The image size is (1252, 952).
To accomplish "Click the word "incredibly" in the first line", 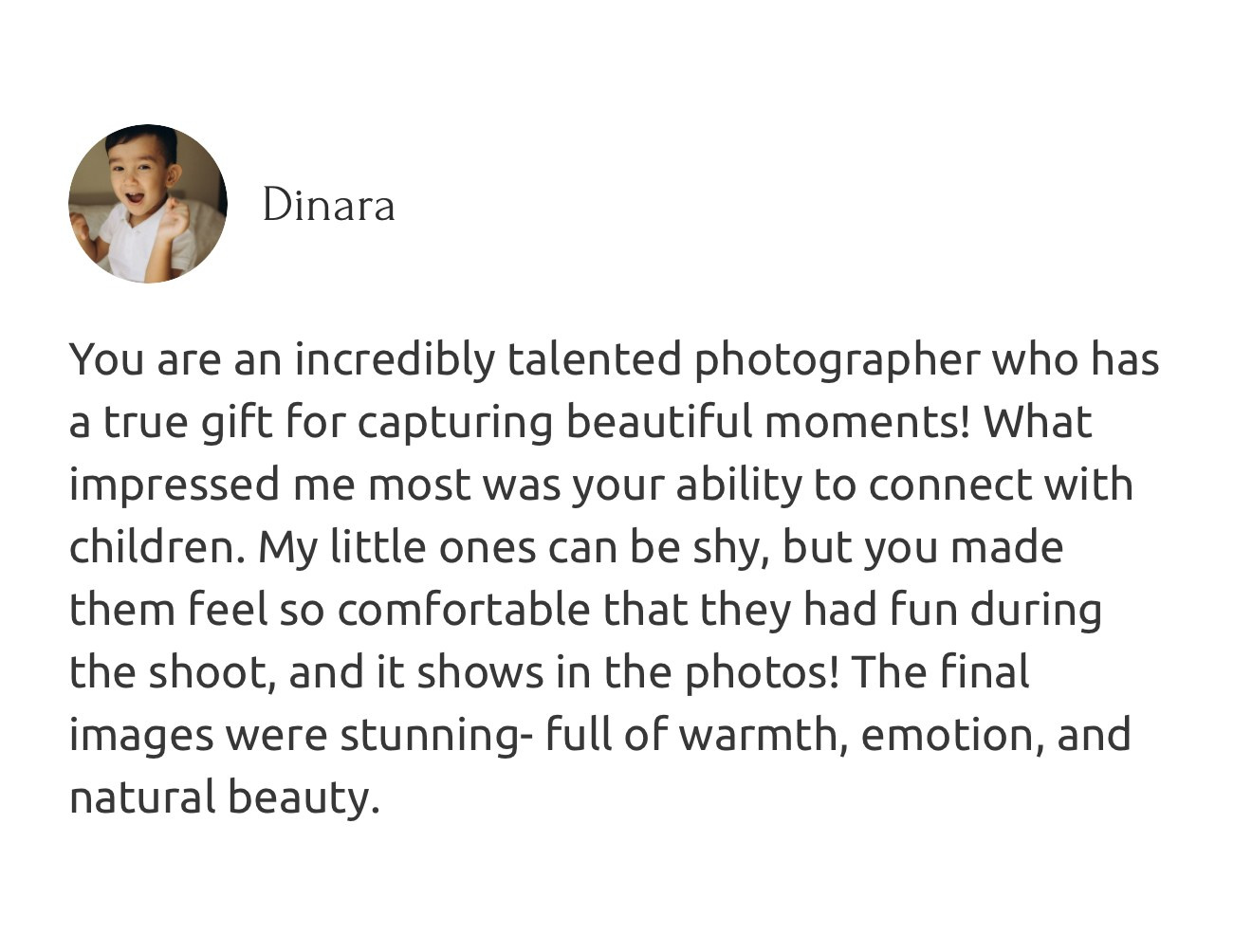I will (394, 360).
